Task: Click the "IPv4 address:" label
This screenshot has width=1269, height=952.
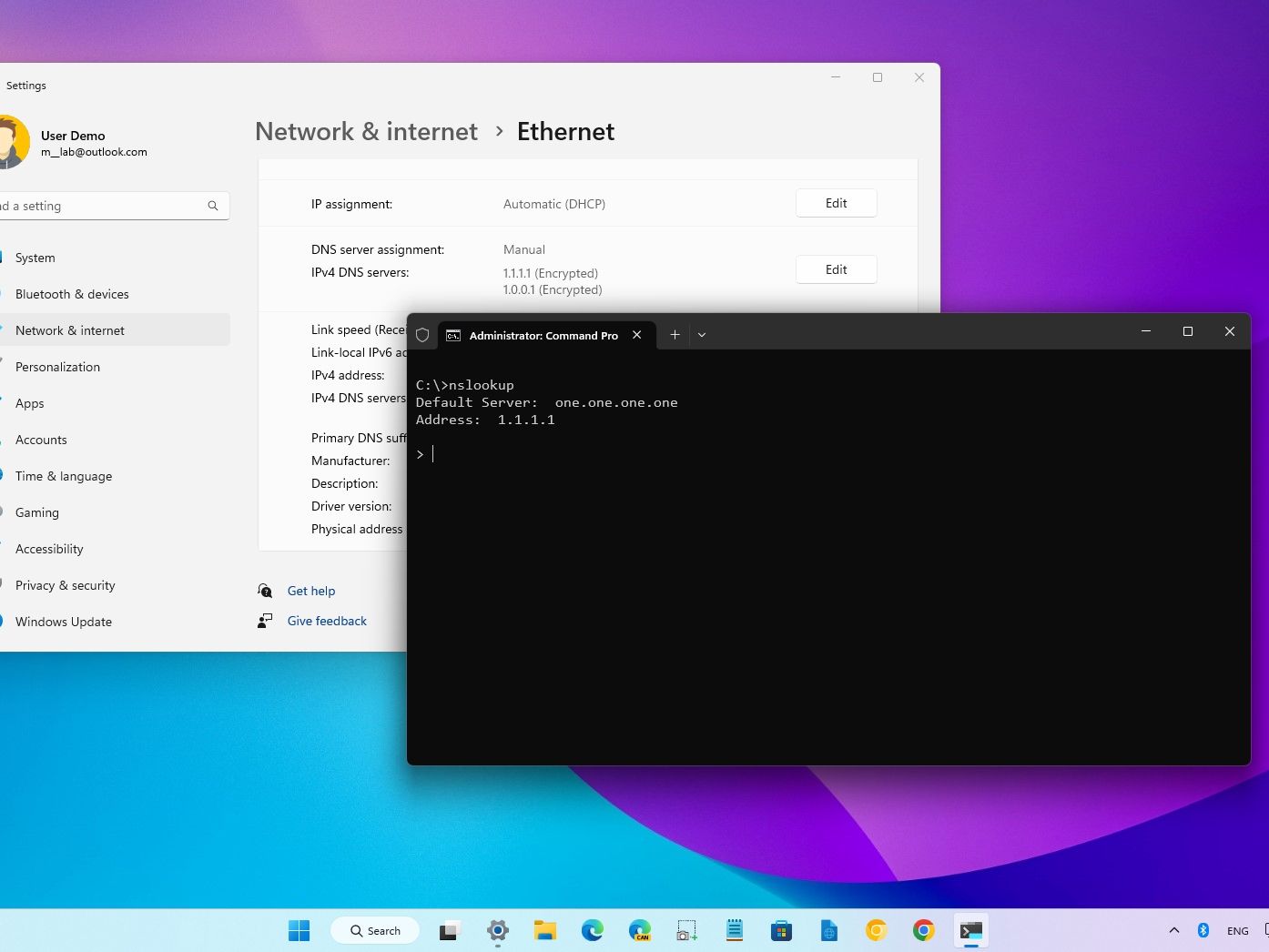Action: point(348,375)
